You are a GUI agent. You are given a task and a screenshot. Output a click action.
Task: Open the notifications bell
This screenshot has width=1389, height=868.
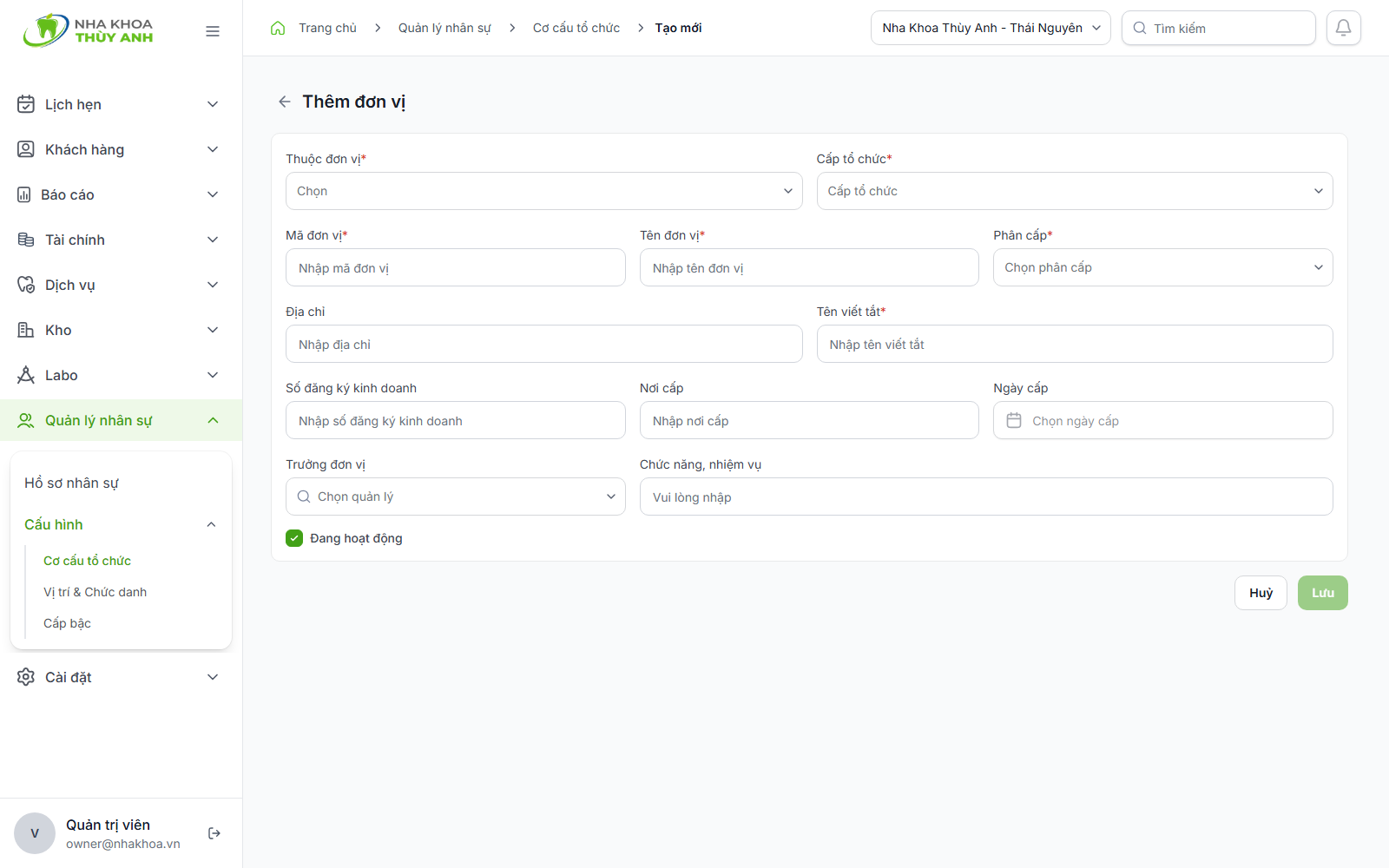point(1343,28)
